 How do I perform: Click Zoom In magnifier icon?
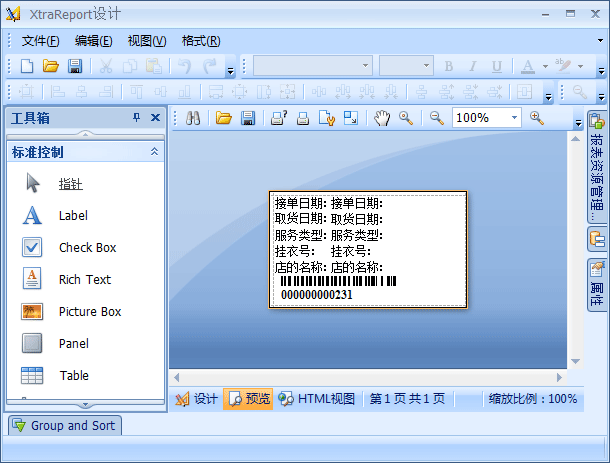pyautogui.click(x=537, y=118)
